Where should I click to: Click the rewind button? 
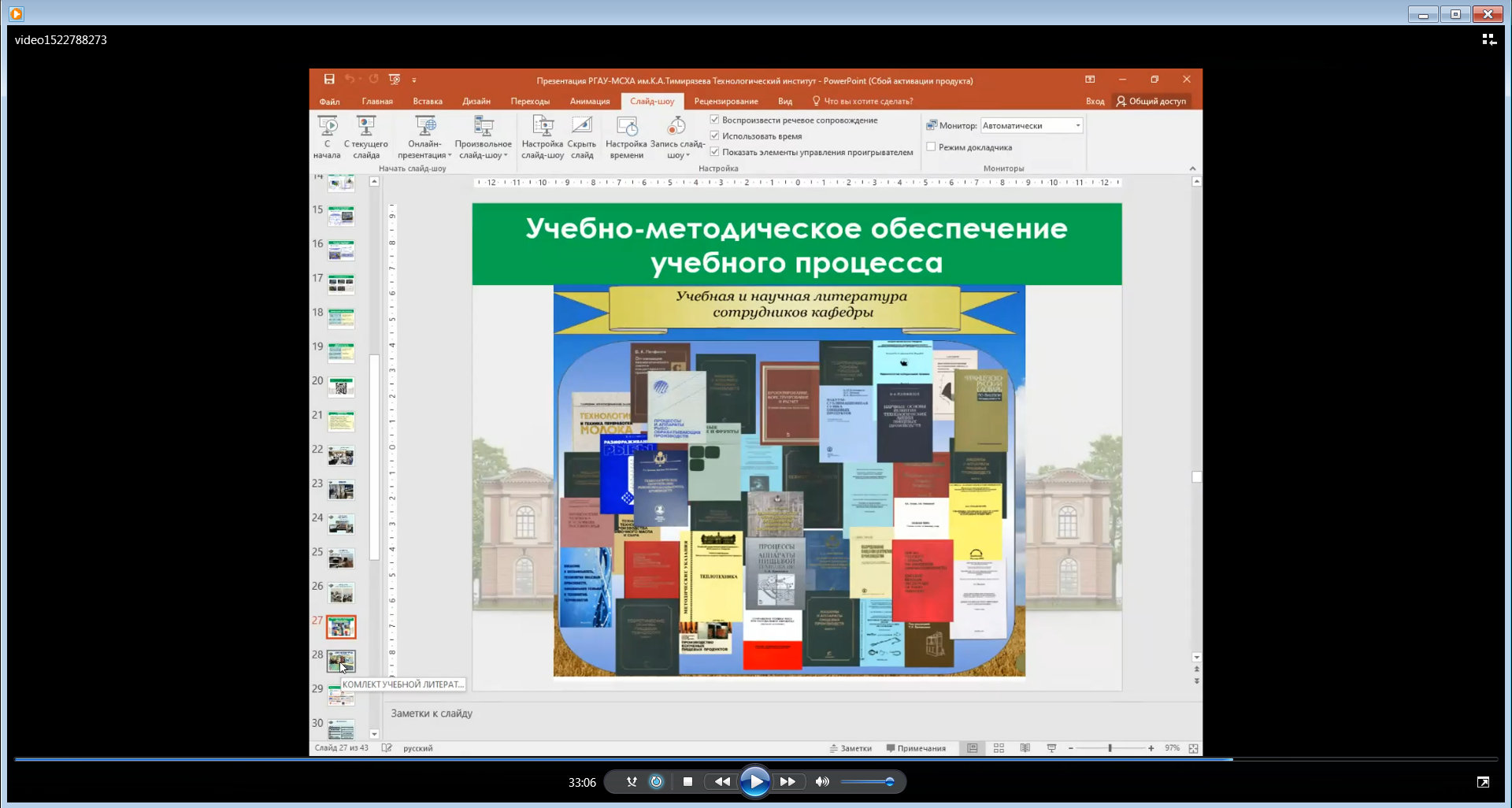721,782
